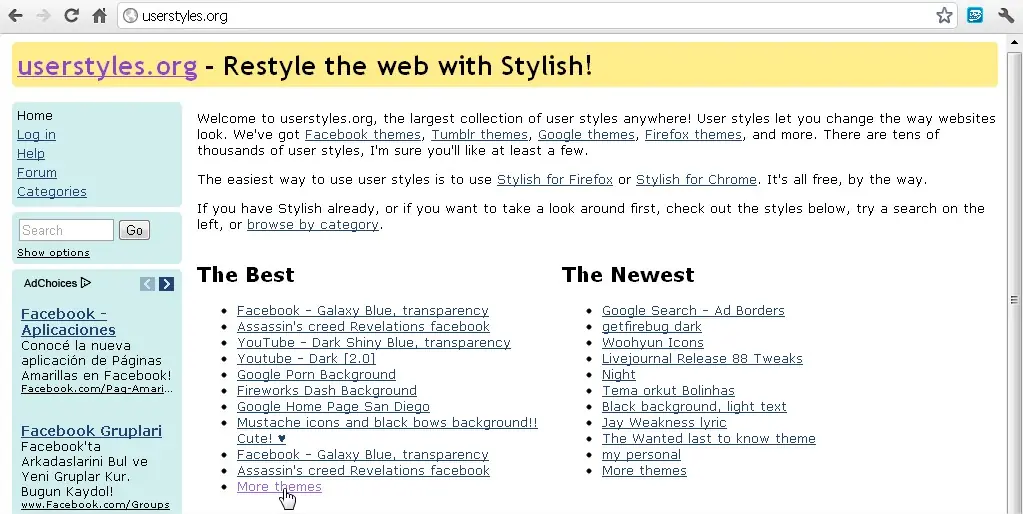Open Facebook.com/Pag-Amari... ad URL
The height and width of the screenshot is (514, 1023).
tap(97, 389)
